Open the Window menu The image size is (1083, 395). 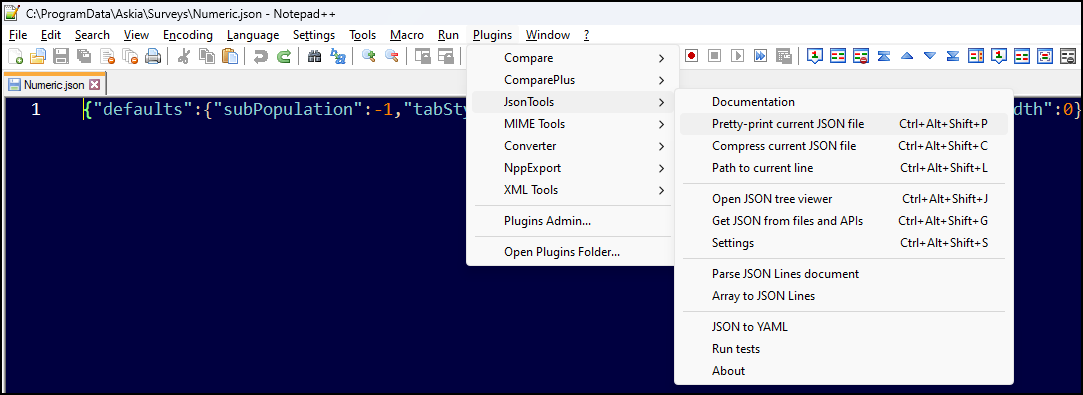548,35
